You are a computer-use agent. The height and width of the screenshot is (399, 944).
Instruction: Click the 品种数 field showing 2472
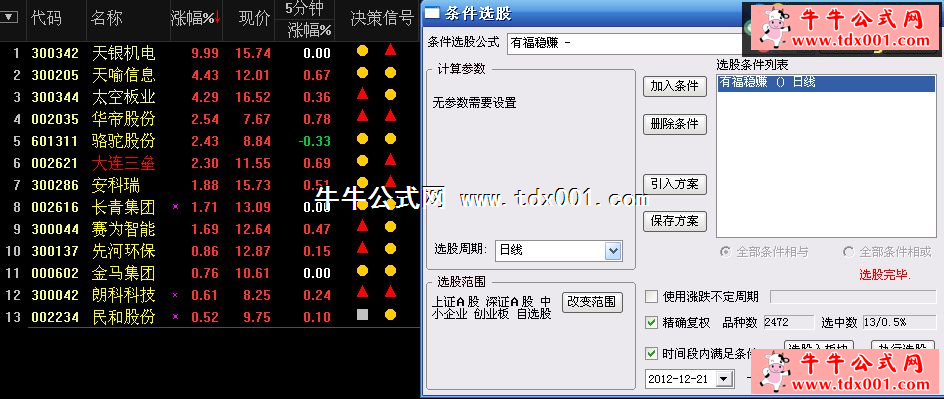789,323
